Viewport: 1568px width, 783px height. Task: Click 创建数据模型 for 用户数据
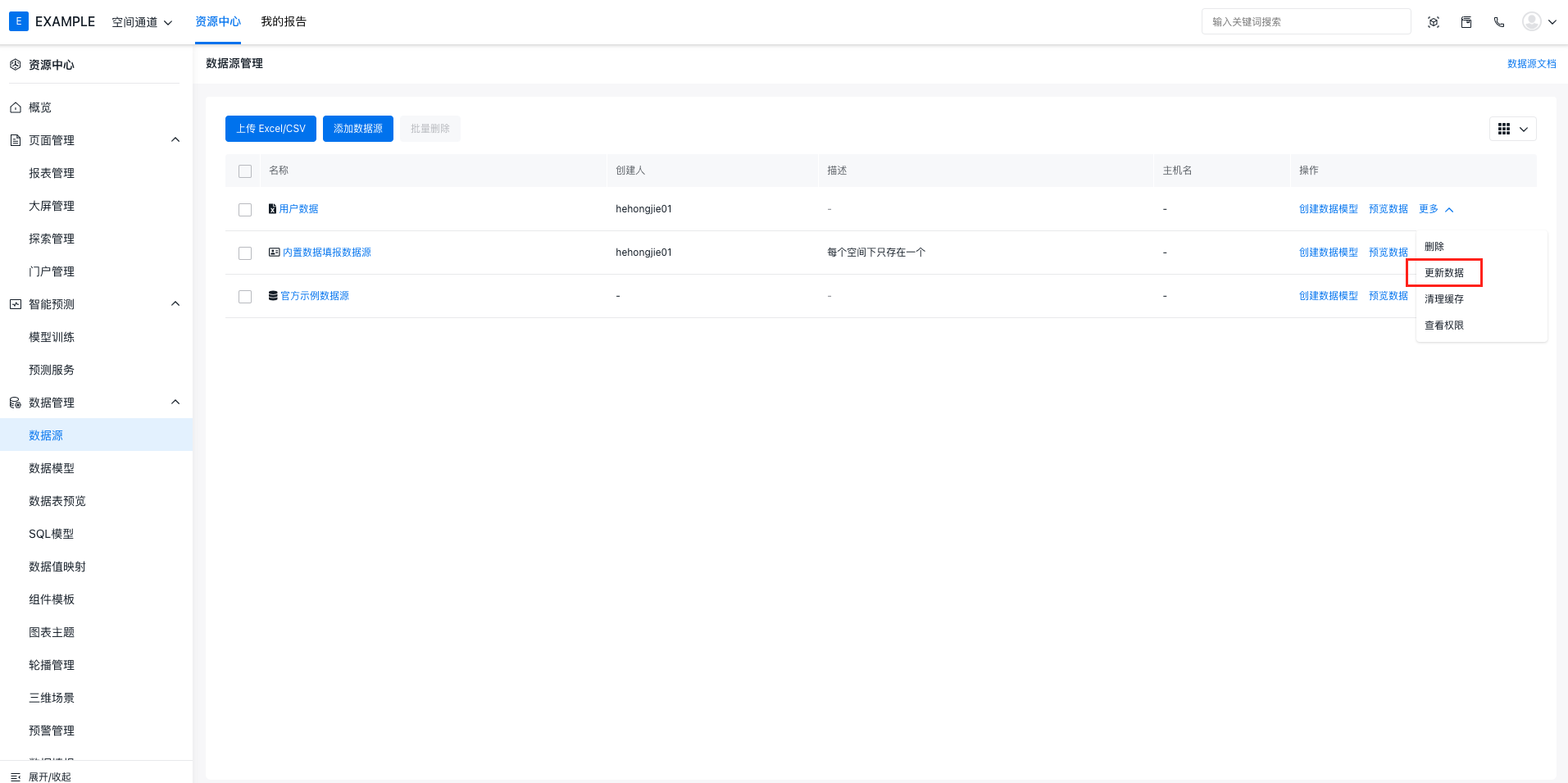pos(1329,209)
